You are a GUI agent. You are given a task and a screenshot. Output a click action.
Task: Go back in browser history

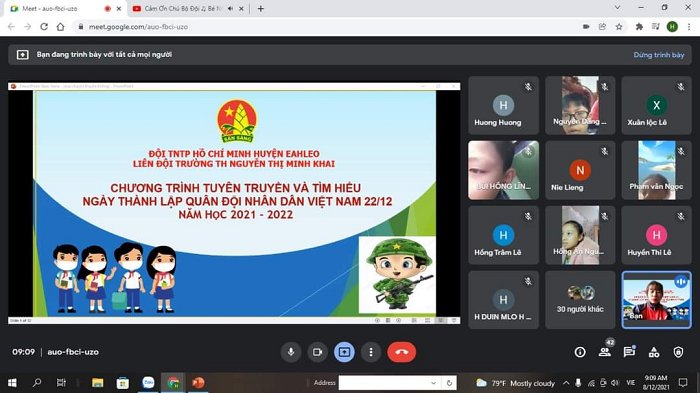point(12,27)
